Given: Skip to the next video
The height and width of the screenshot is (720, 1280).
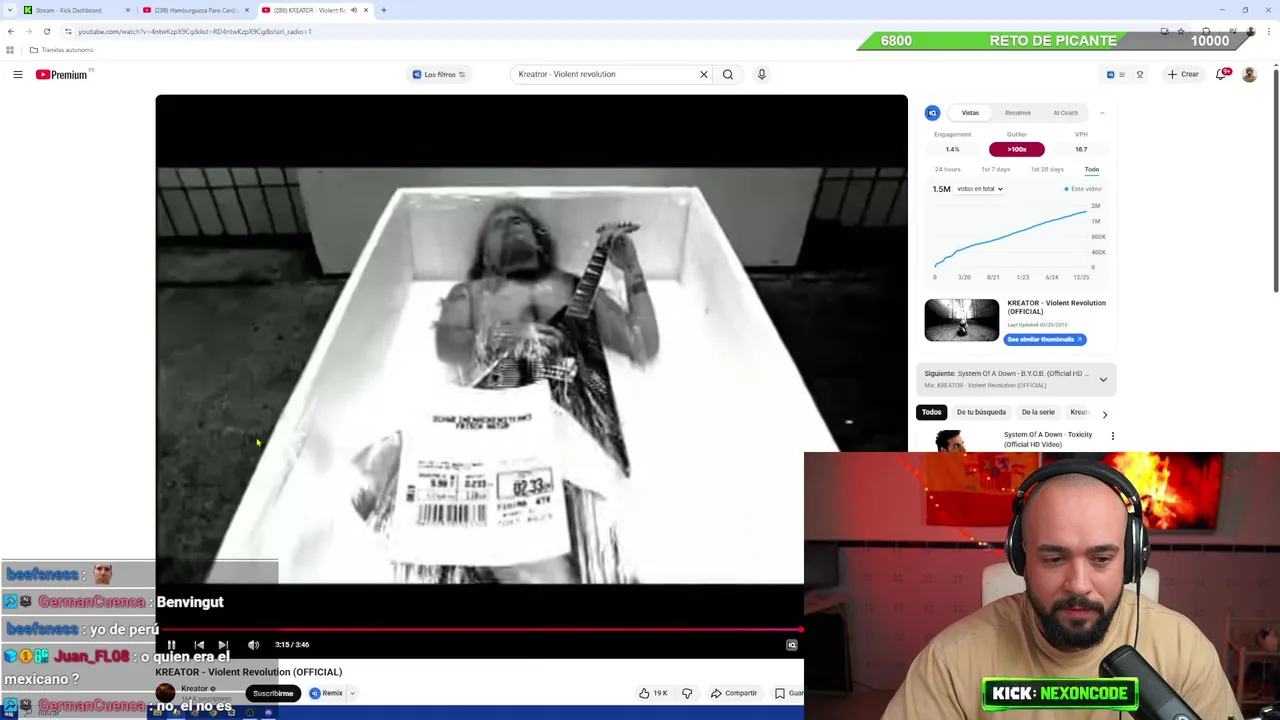Looking at the screenshot, I should click(x=223, y=645).
